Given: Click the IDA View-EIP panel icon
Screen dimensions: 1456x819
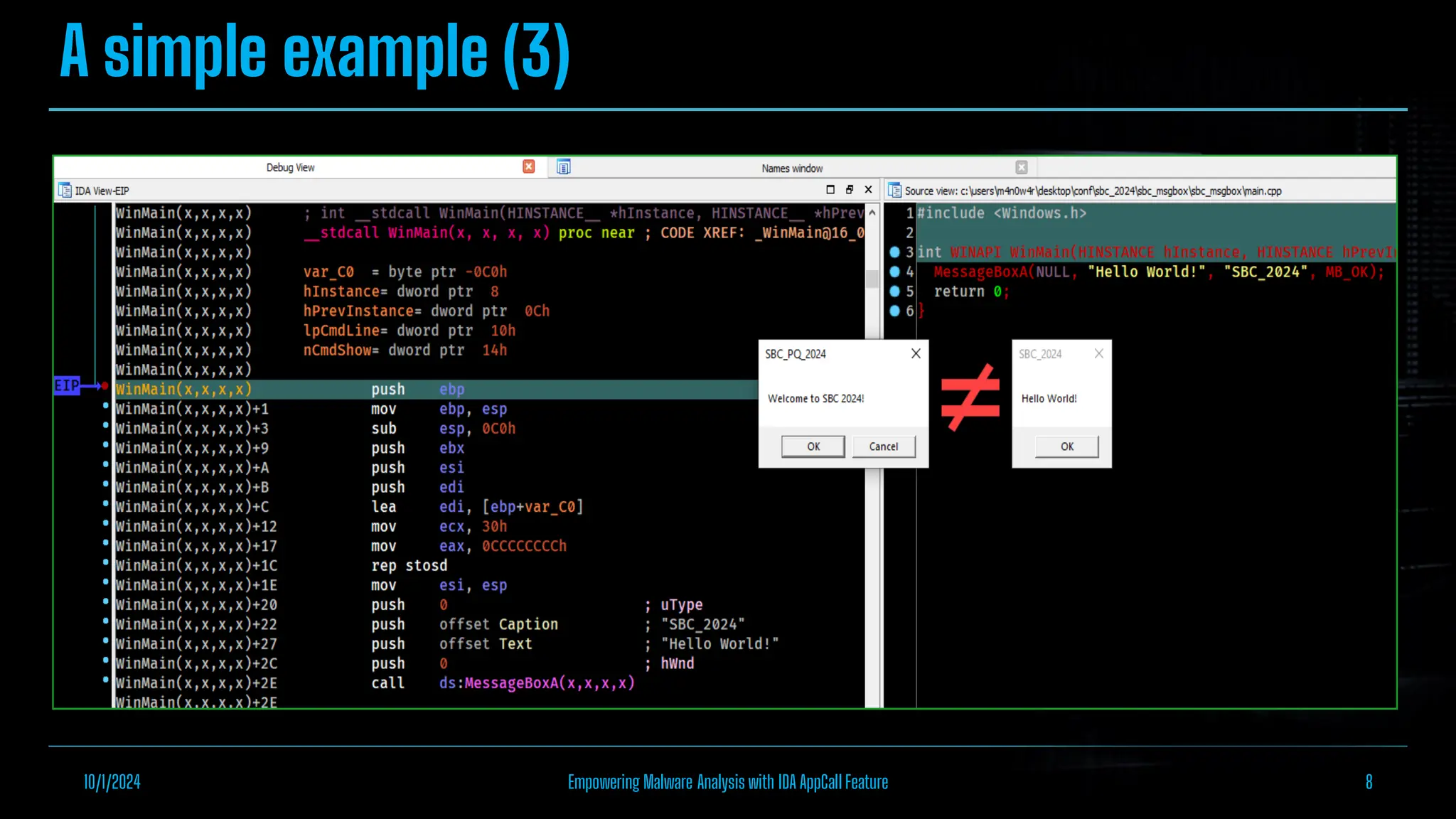Looking at the screenshot, I should (65, 191).
